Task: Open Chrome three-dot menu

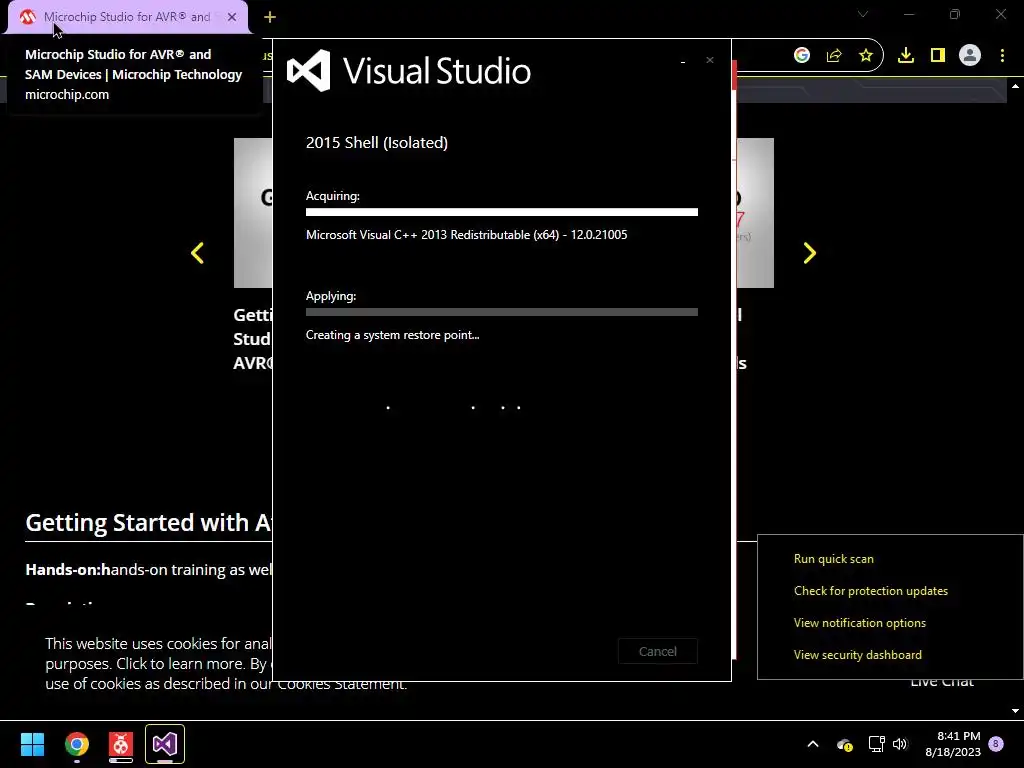Action: pos(1002,56)
